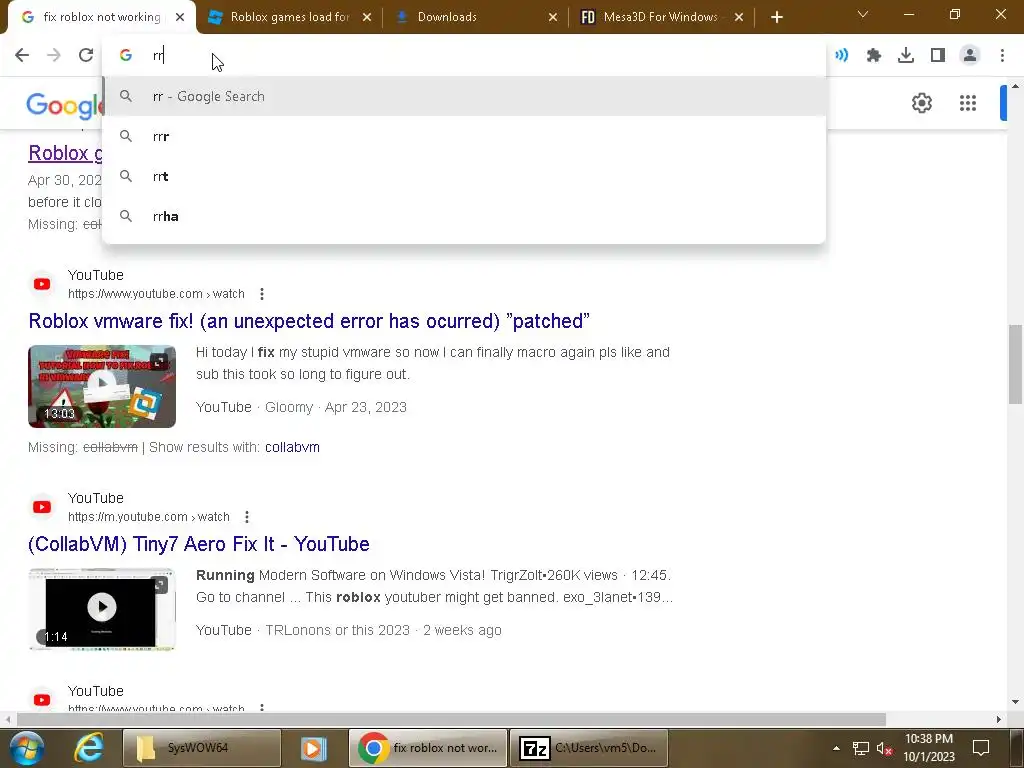Click YouTube favicon of vmware fix result

click(x=42, y=284)
